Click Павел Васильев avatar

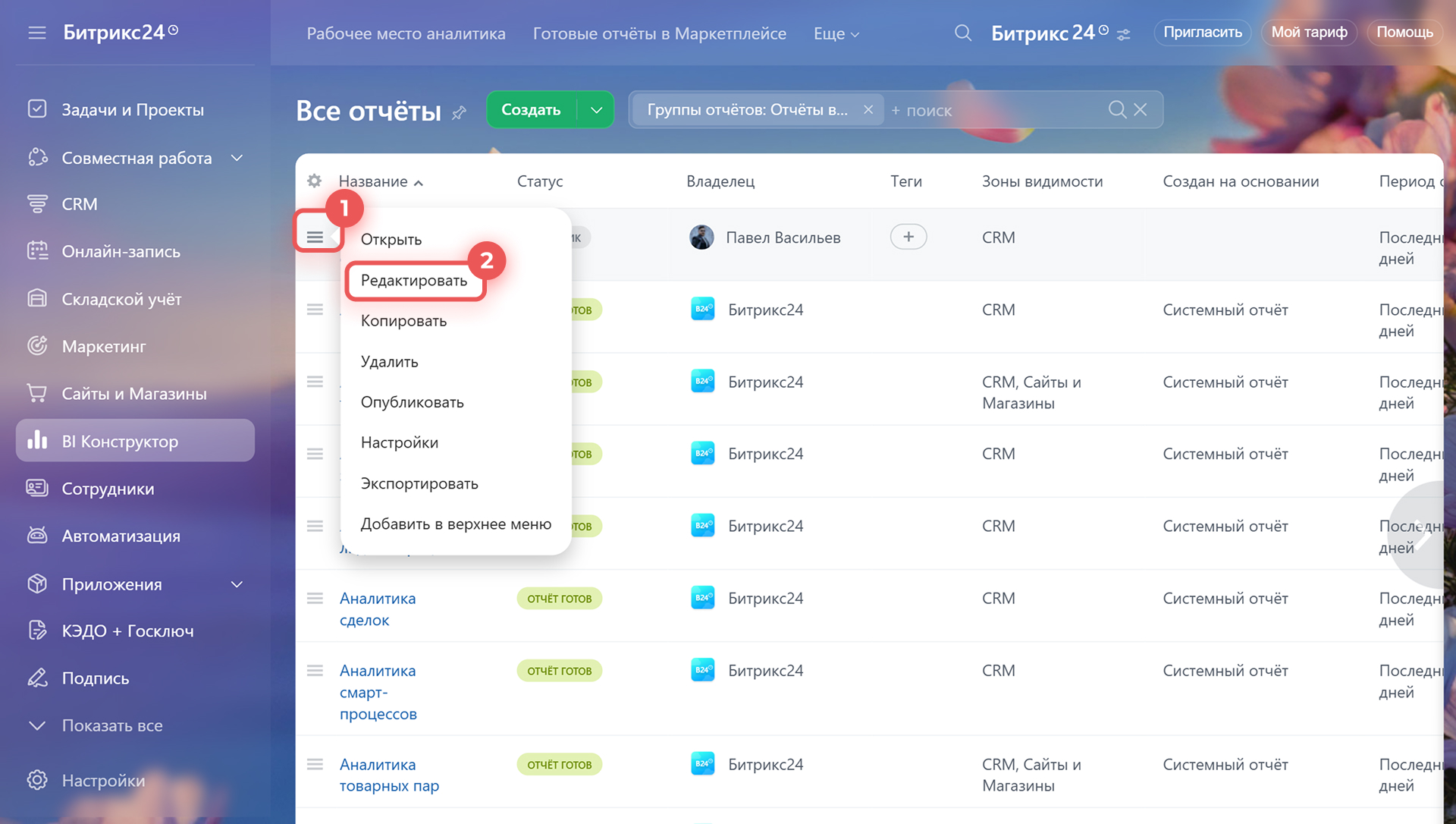click(701, 237)
